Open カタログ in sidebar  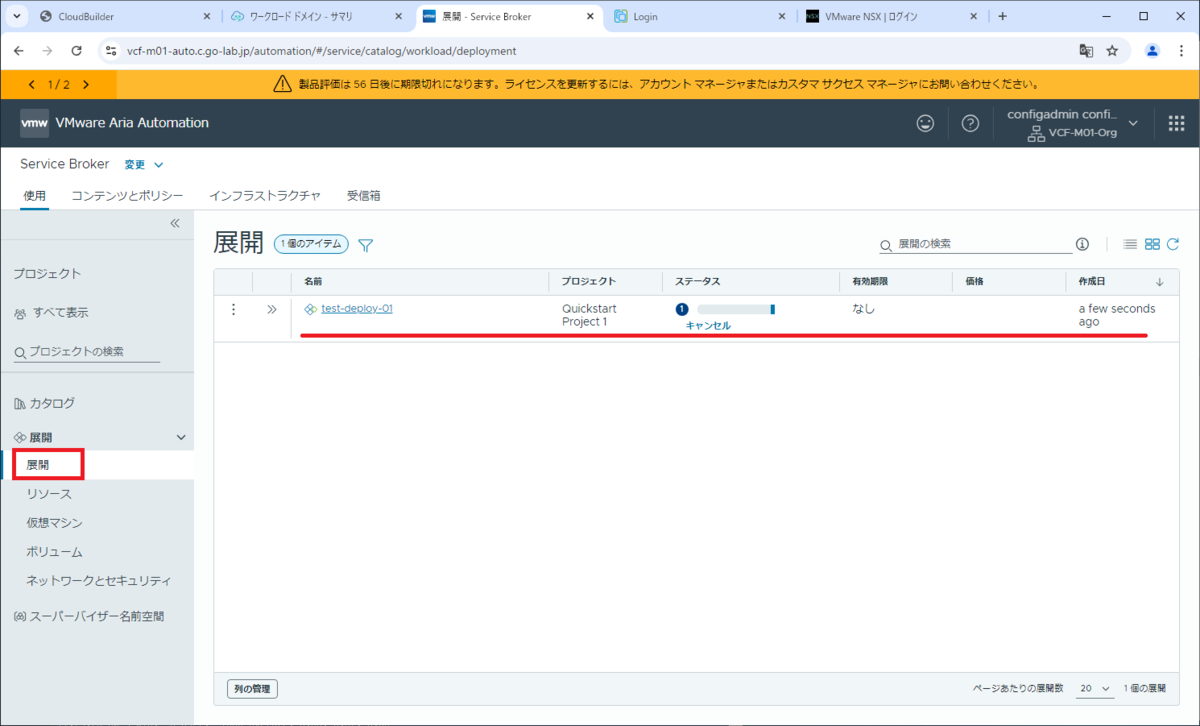52,403
